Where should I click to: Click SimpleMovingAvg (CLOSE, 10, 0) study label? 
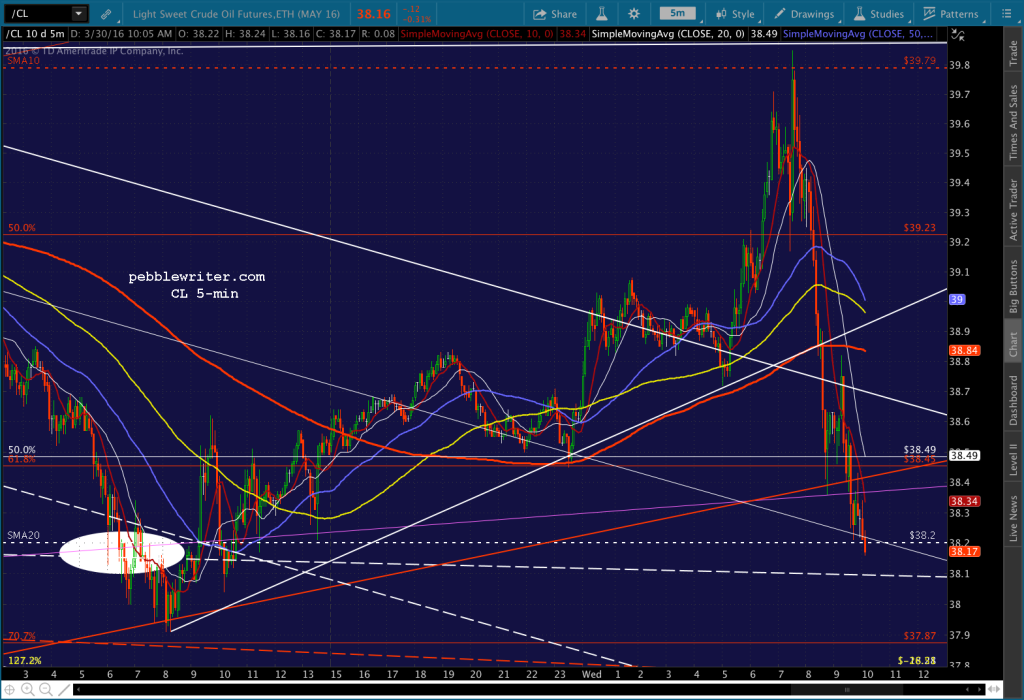tap(477, 33)
